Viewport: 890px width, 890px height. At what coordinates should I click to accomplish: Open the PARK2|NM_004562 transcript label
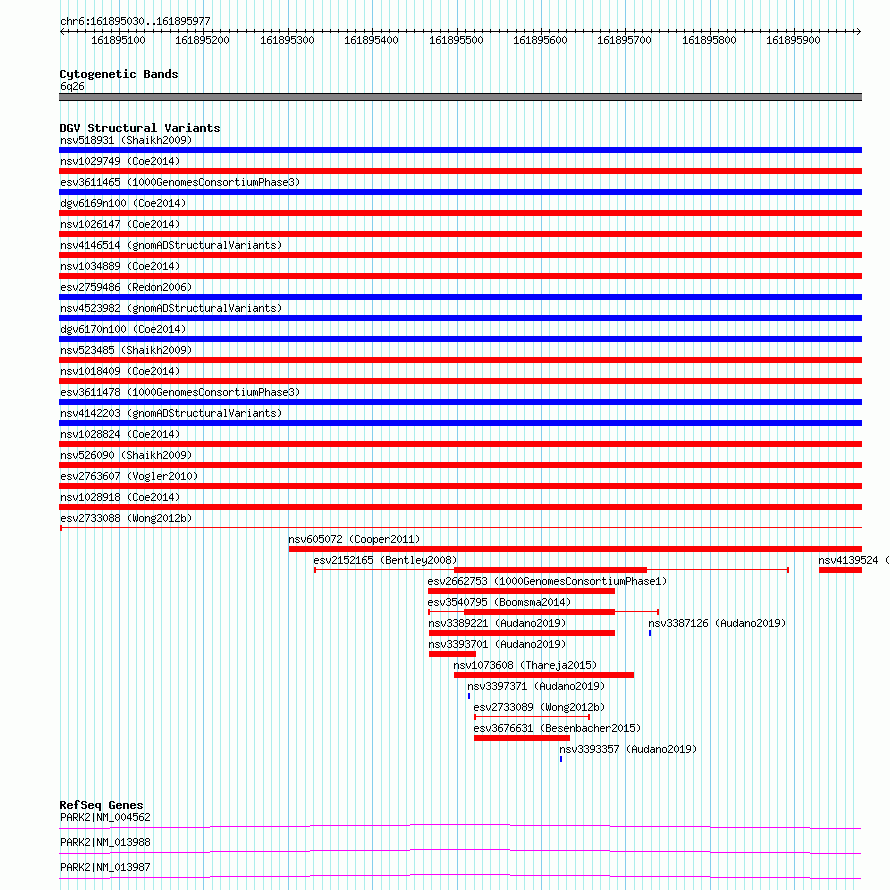pyautogui.click(x=106, y=817)
